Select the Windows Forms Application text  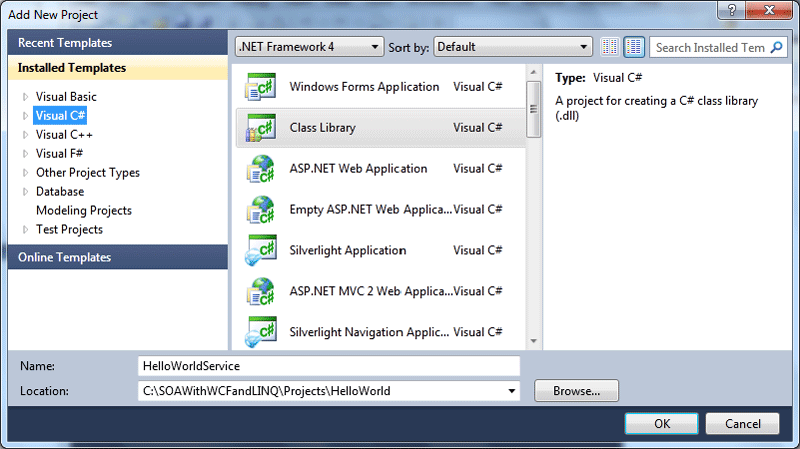(x=364, y=87)
